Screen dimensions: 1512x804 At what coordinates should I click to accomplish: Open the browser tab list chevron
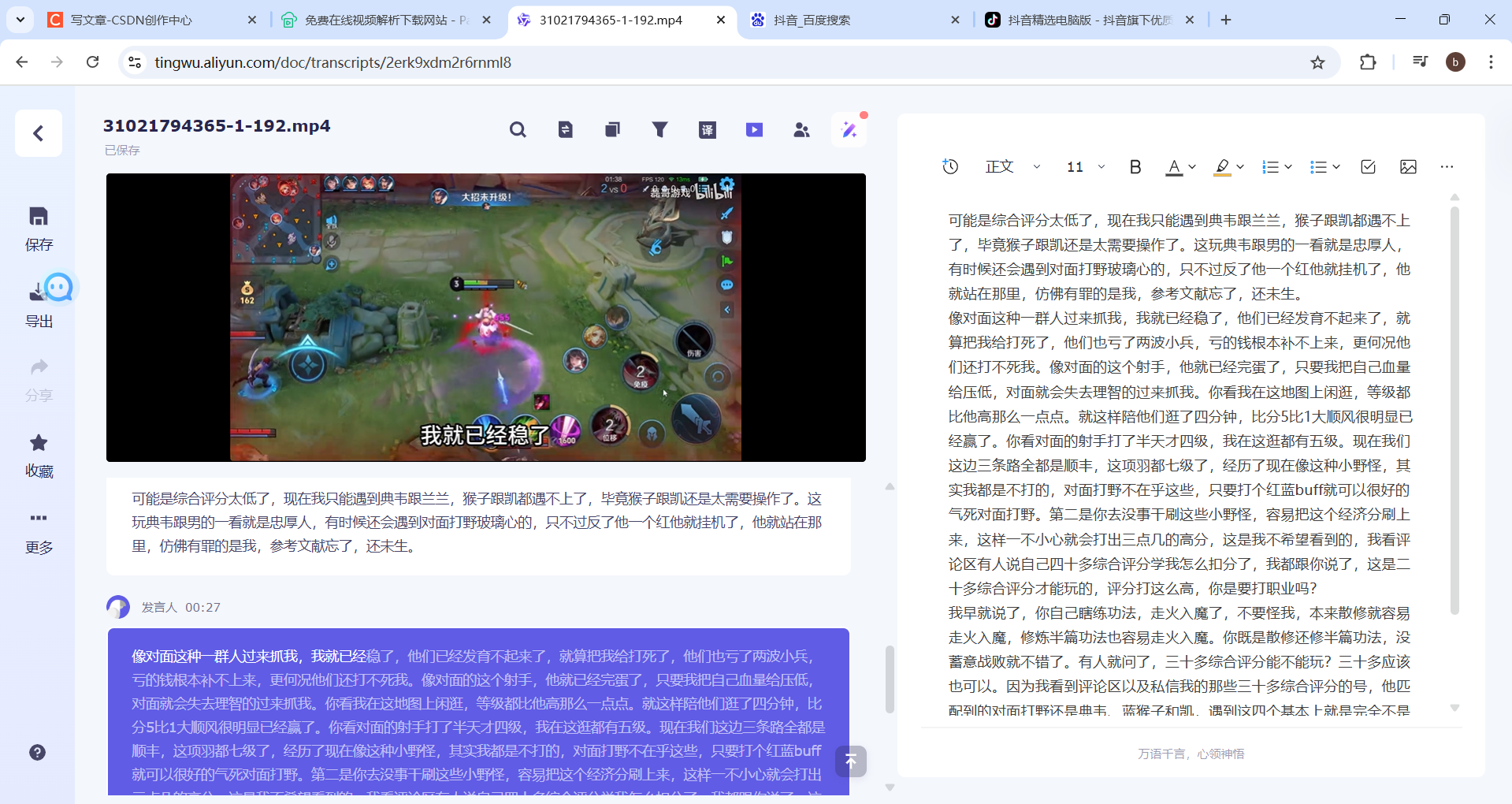[20, 20]
